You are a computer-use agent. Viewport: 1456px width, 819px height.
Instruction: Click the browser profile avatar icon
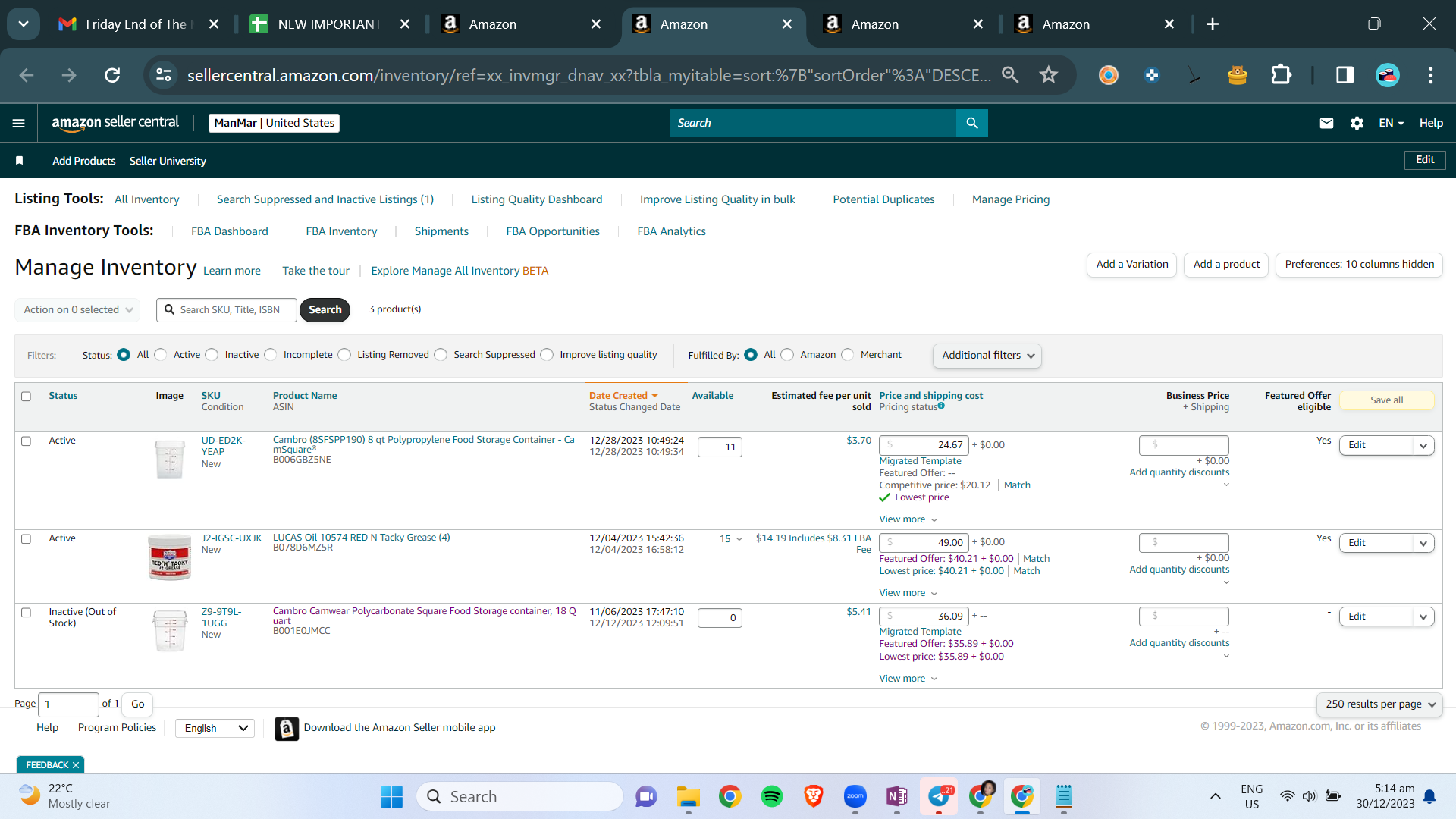(1388, 75)
